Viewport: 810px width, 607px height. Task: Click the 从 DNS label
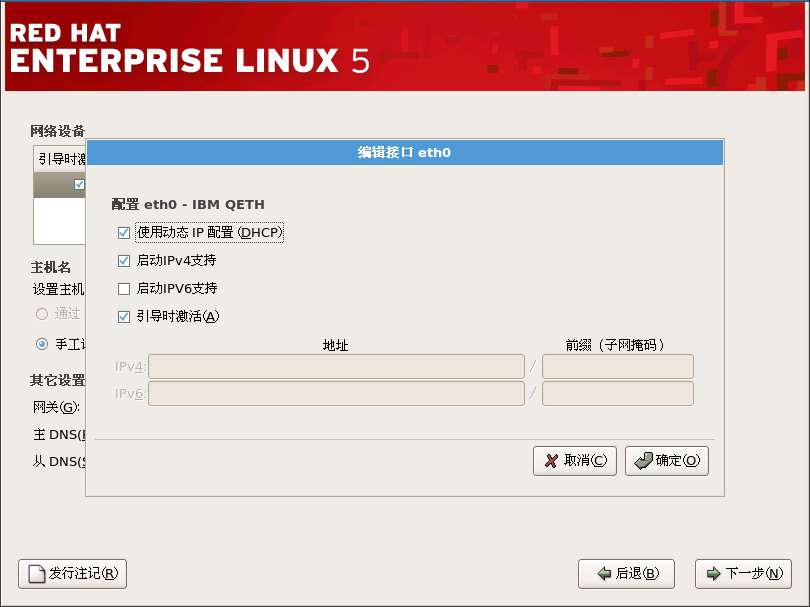click(59, 462)
